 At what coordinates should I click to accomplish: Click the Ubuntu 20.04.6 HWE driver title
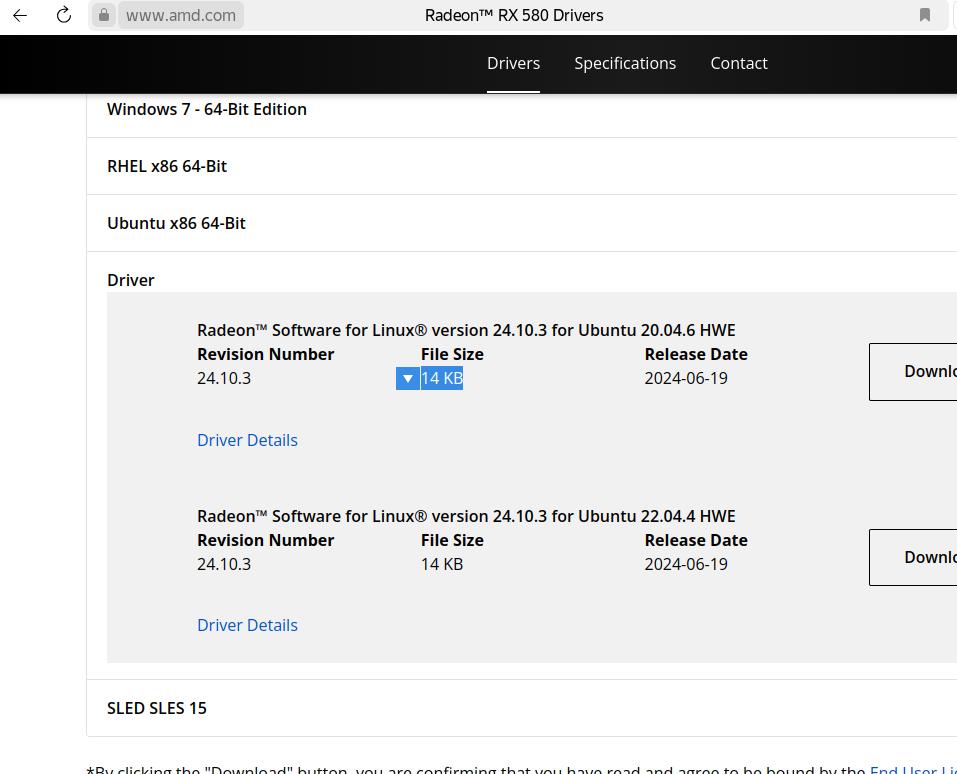[x=466, y=330]
